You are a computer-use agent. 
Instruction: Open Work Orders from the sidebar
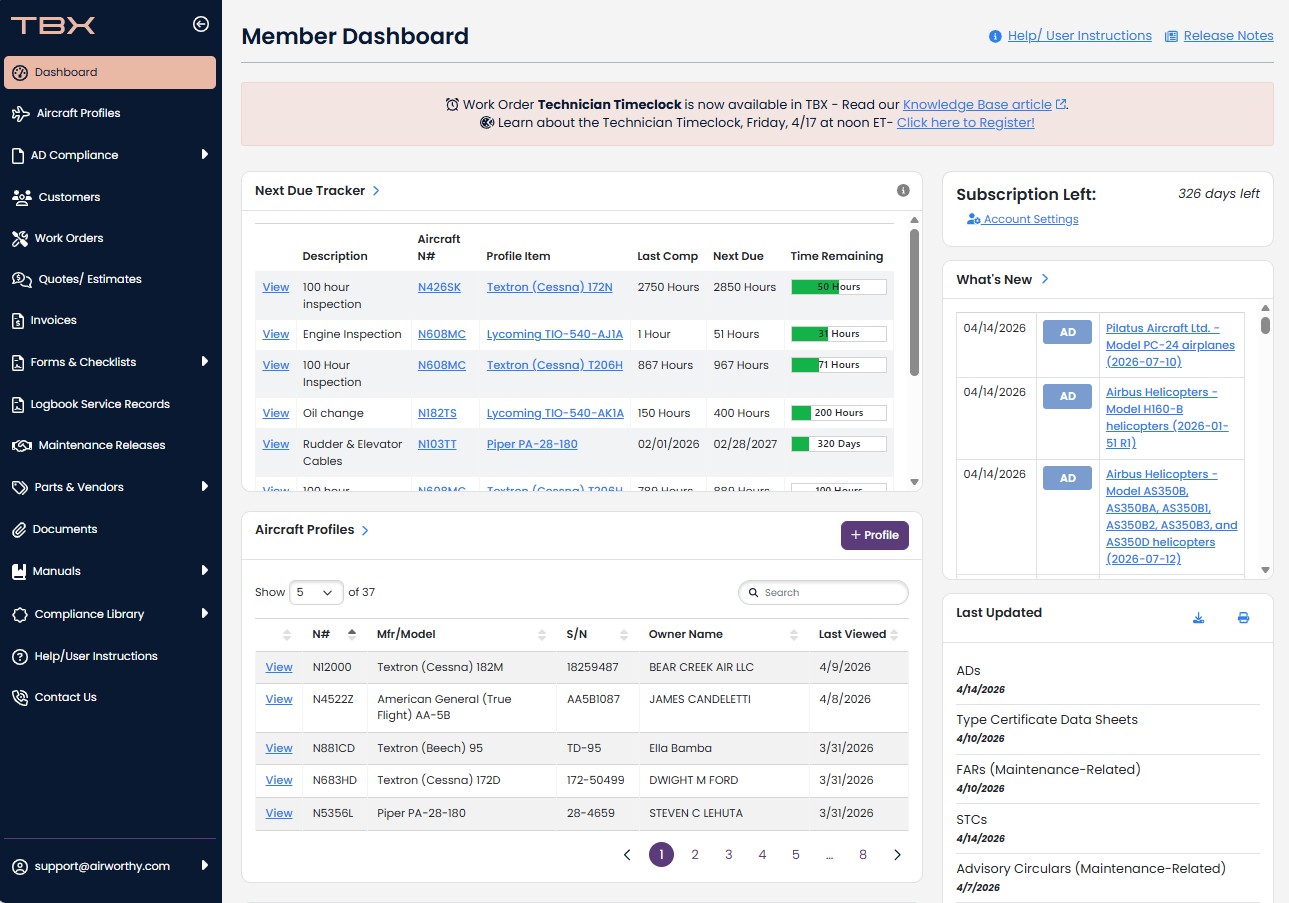click(68, 238)
